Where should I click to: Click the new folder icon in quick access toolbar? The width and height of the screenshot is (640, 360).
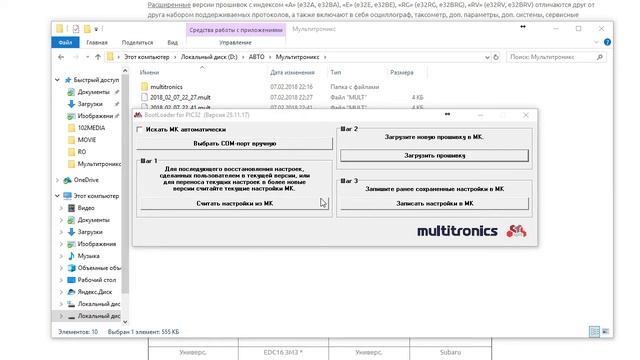point(87,29)
